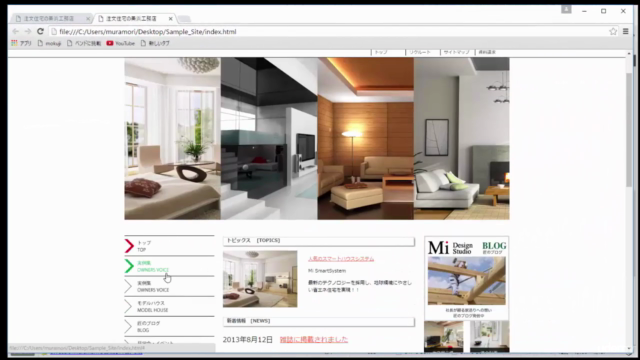Open the アプリ apps bookmark

[21, 43]
